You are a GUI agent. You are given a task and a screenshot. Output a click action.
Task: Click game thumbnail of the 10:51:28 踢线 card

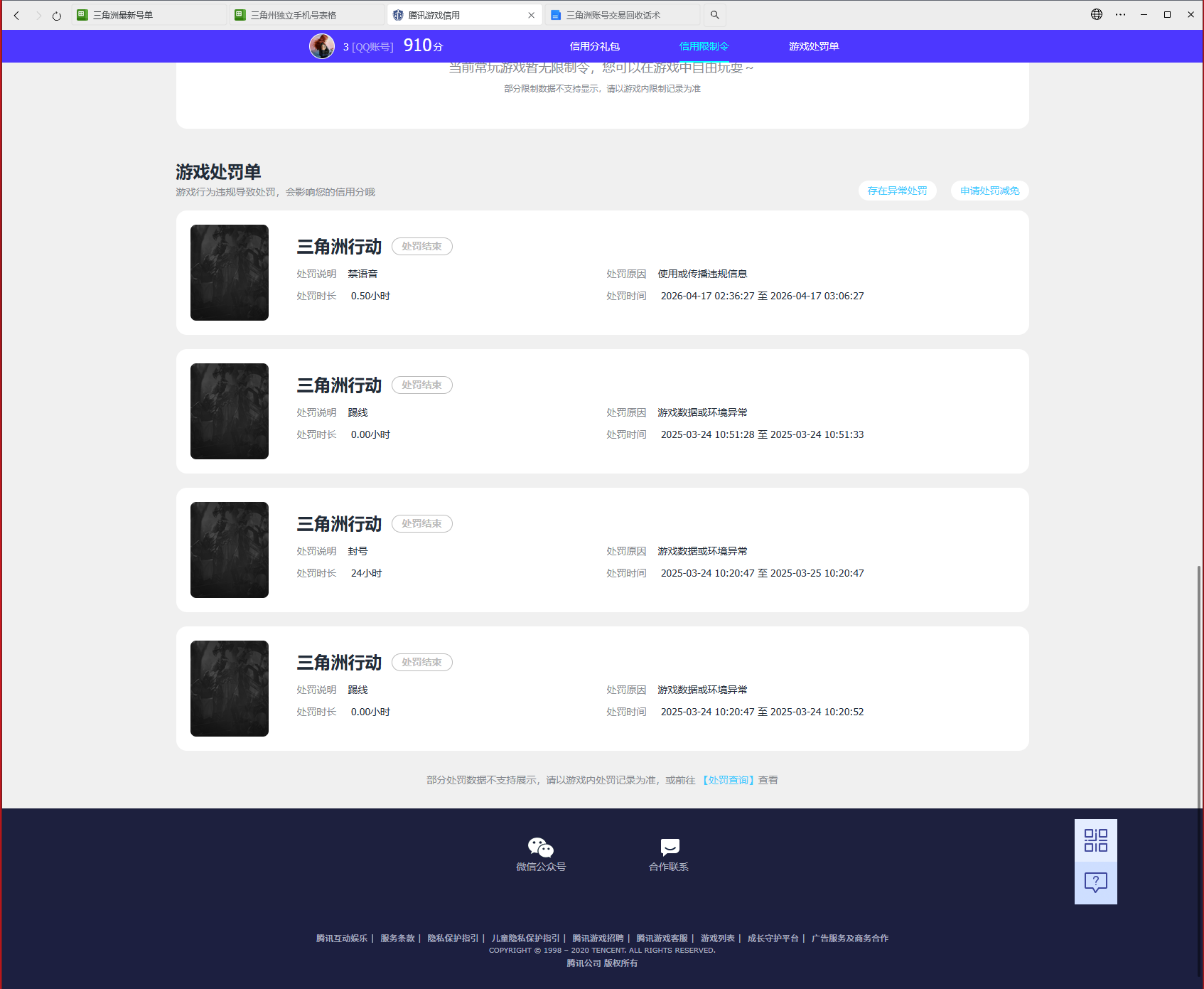(x=230, y=411)
